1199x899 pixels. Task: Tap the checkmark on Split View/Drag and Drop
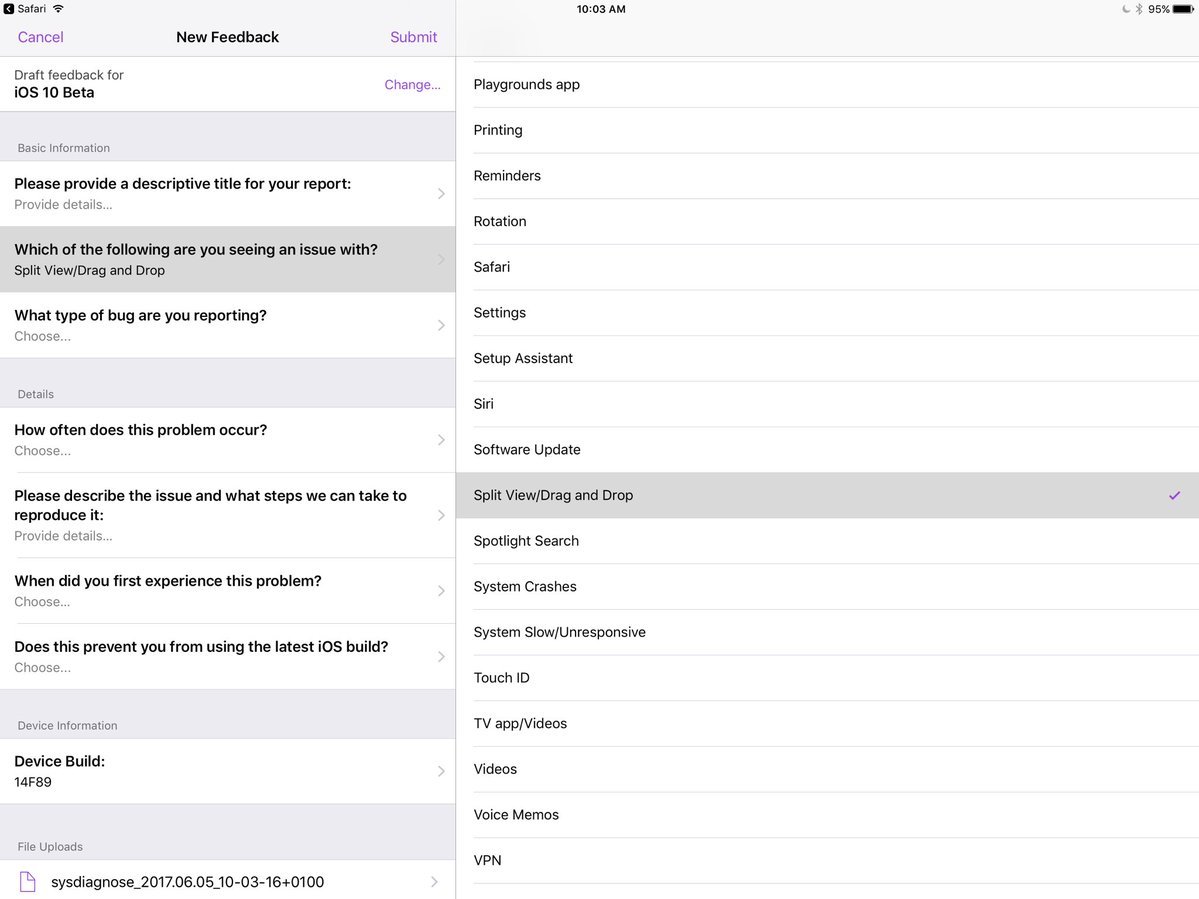click(x=1174, y=495)
